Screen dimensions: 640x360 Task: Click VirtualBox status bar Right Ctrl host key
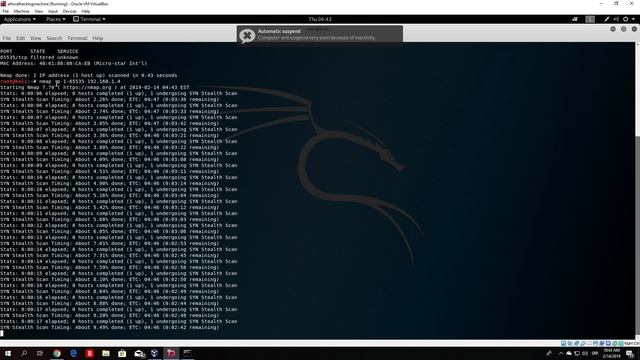coord(631,343)
